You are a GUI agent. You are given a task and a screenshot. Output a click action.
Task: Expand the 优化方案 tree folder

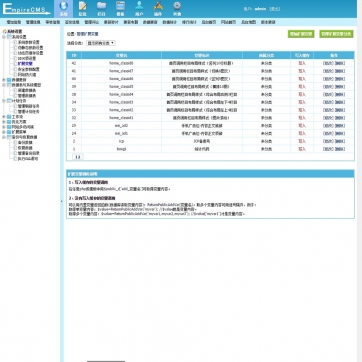(4, 122)
